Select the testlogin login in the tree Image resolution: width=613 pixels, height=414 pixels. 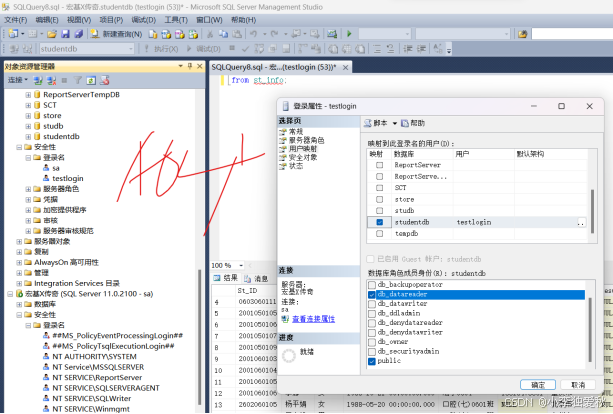click(68, 178)
